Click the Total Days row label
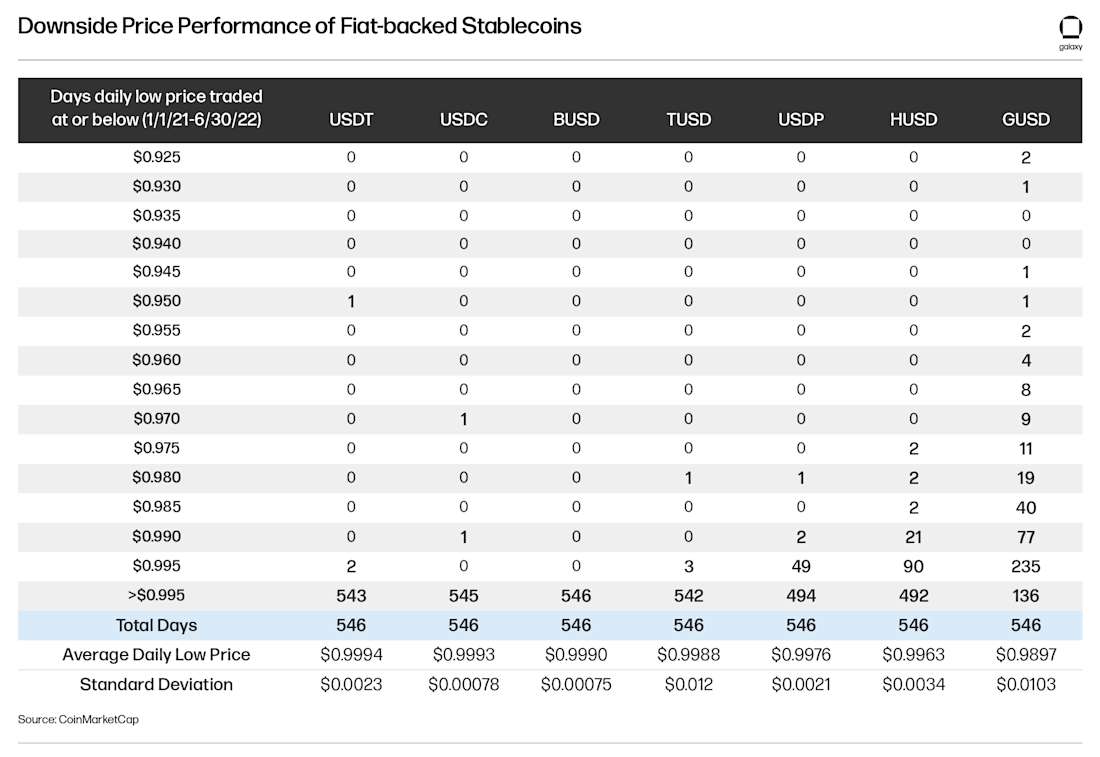The width and height of the screenshot is (1100, 757). (156, 625)
